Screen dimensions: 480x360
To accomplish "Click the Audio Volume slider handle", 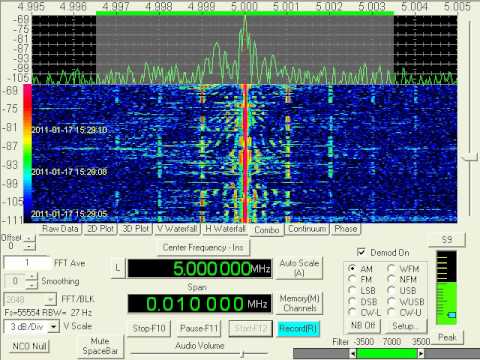I will (243, 354).
